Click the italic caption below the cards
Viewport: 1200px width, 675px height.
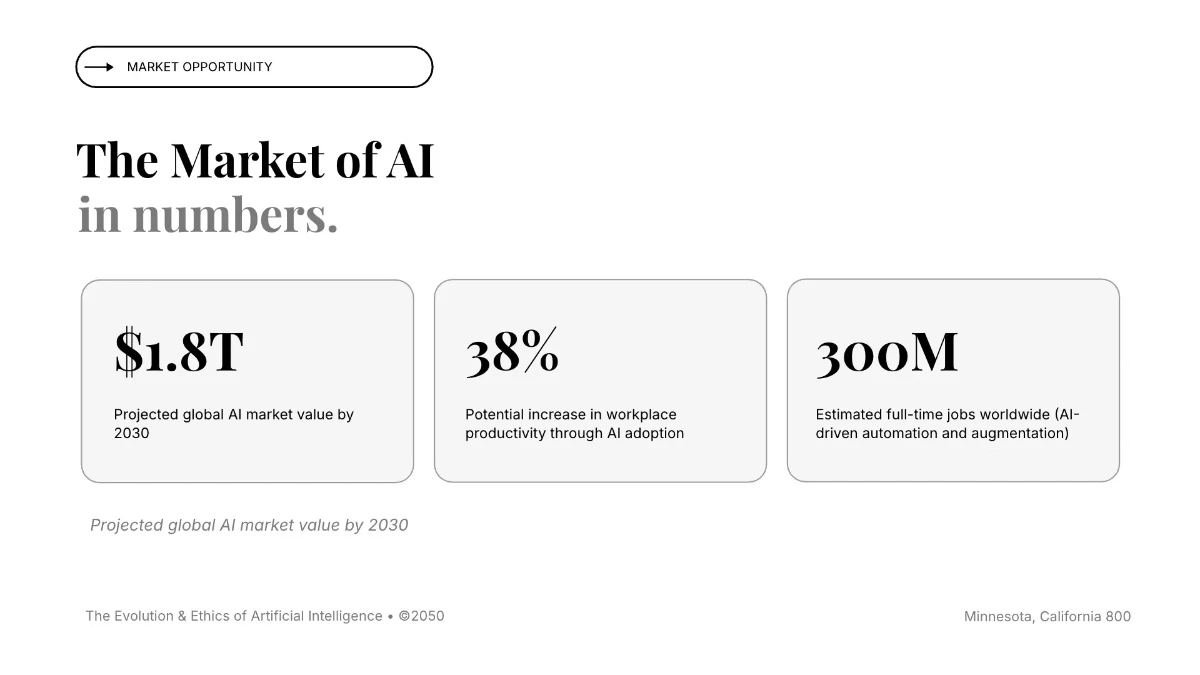click(249, 525)
